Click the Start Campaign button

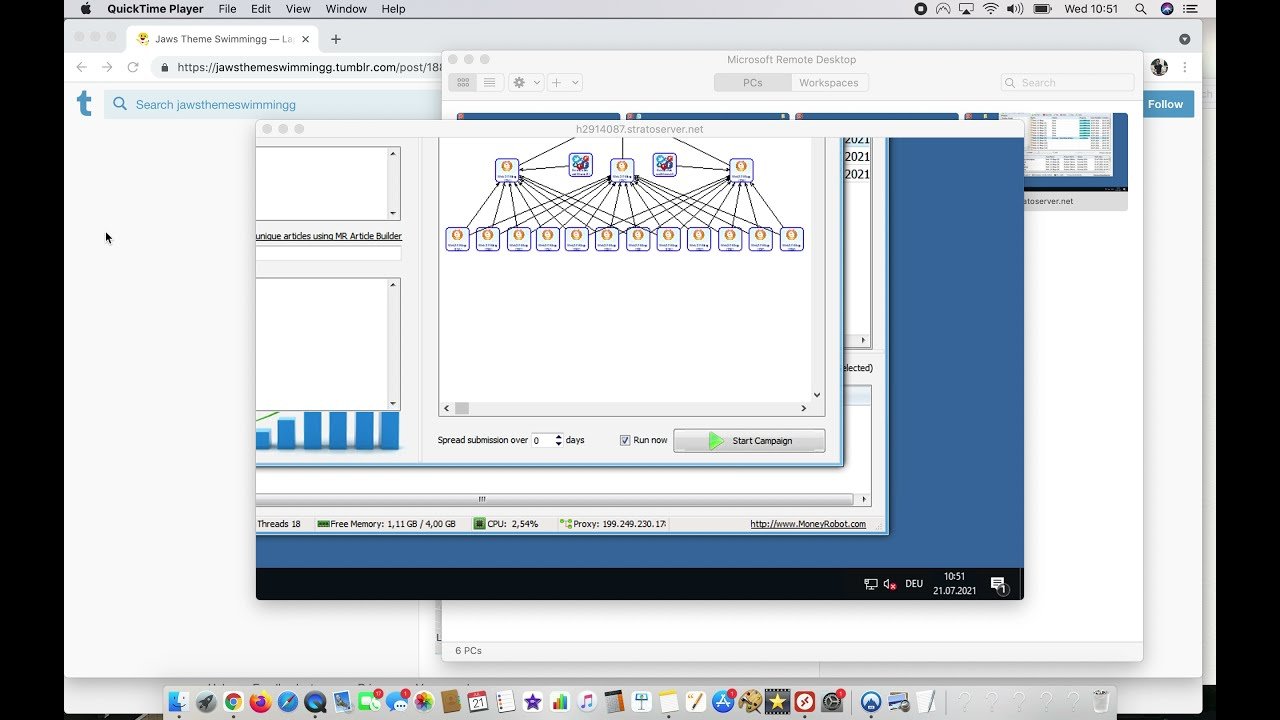pos(749,441)
